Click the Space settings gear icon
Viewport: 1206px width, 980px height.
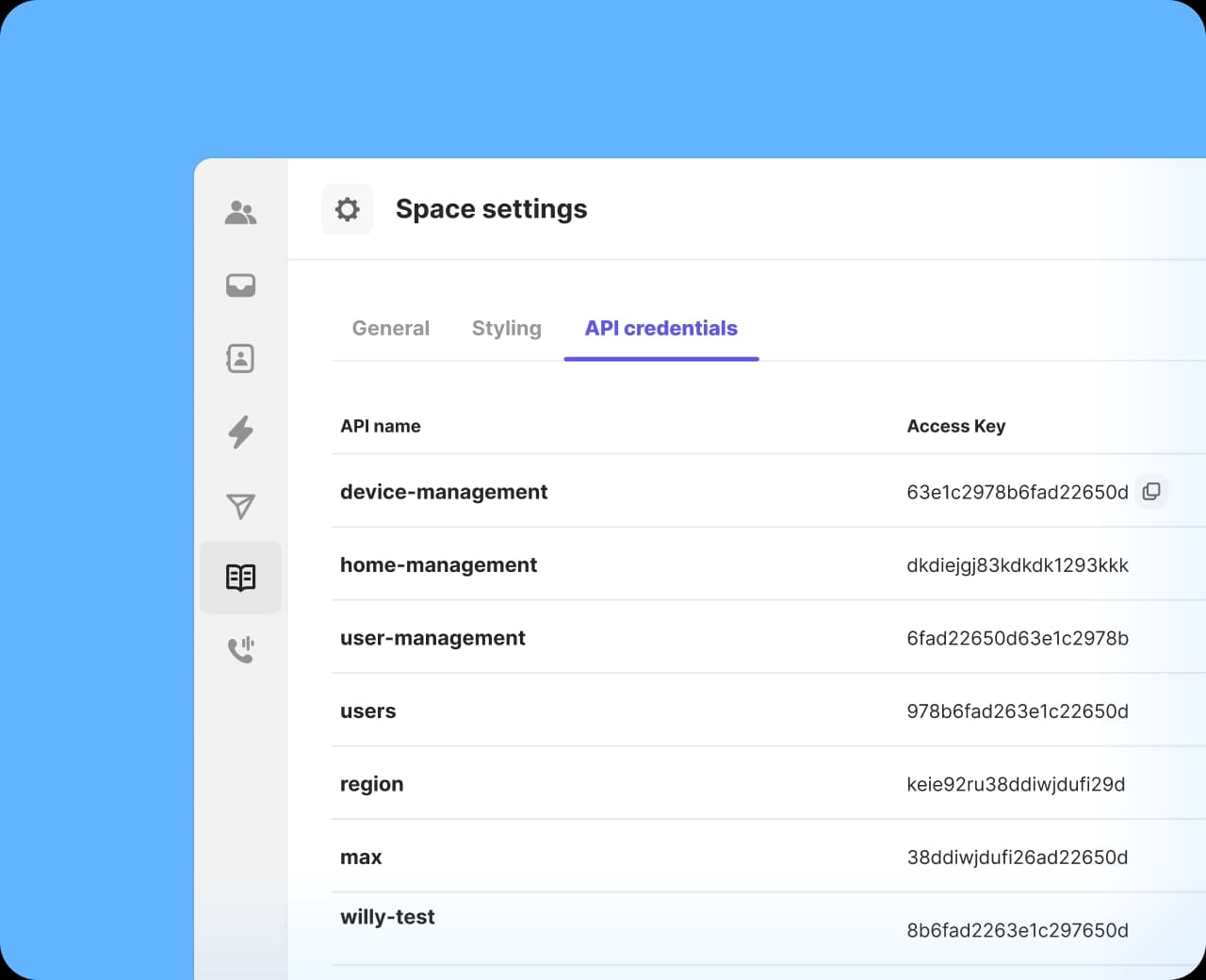pyautogui.click(x=347, y=209)
